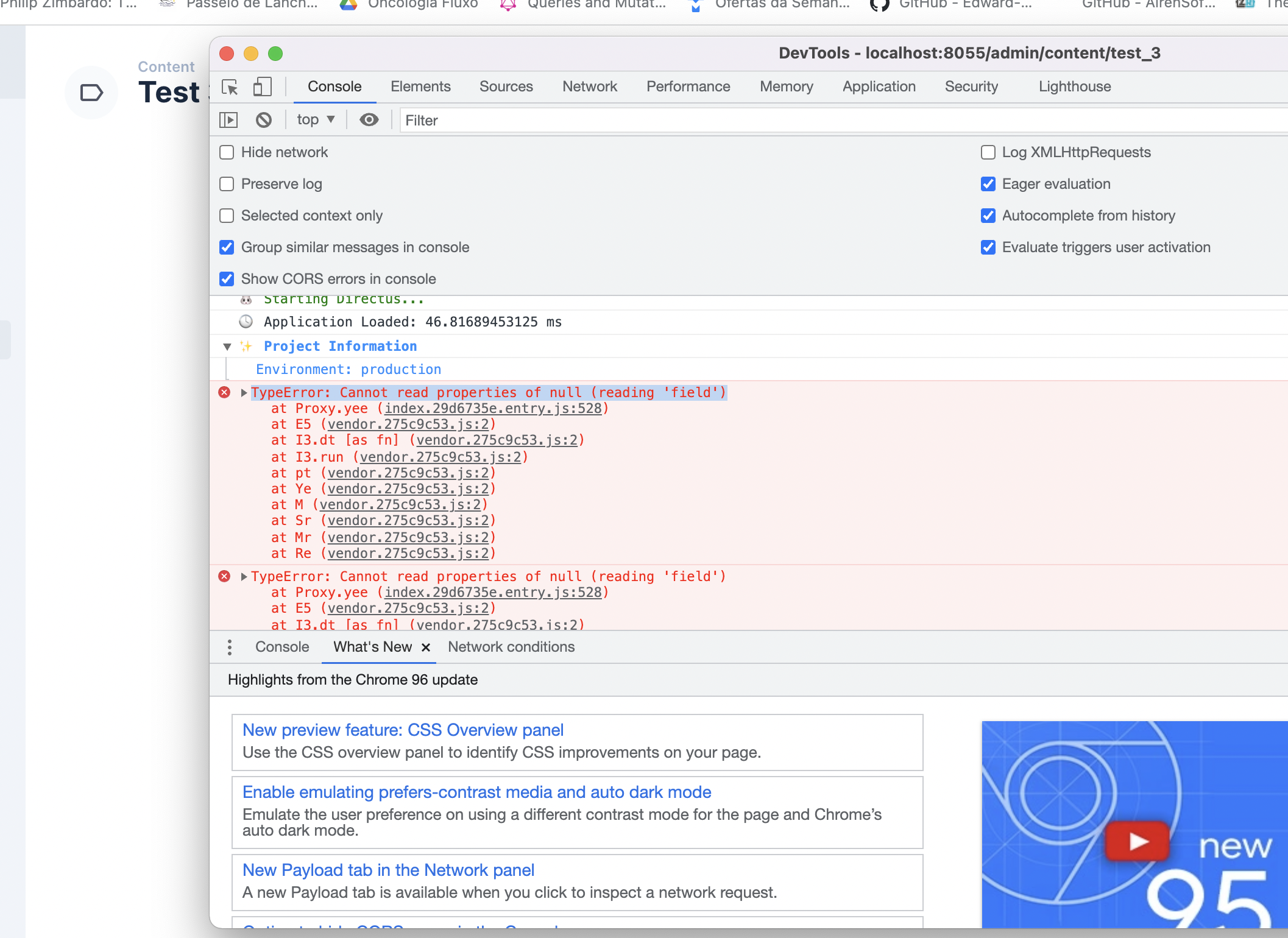Open vendor.js link on I3.run line
The width and height of the screenshot is (1288, 938).
pyautogui.click(x=441, y=457)
